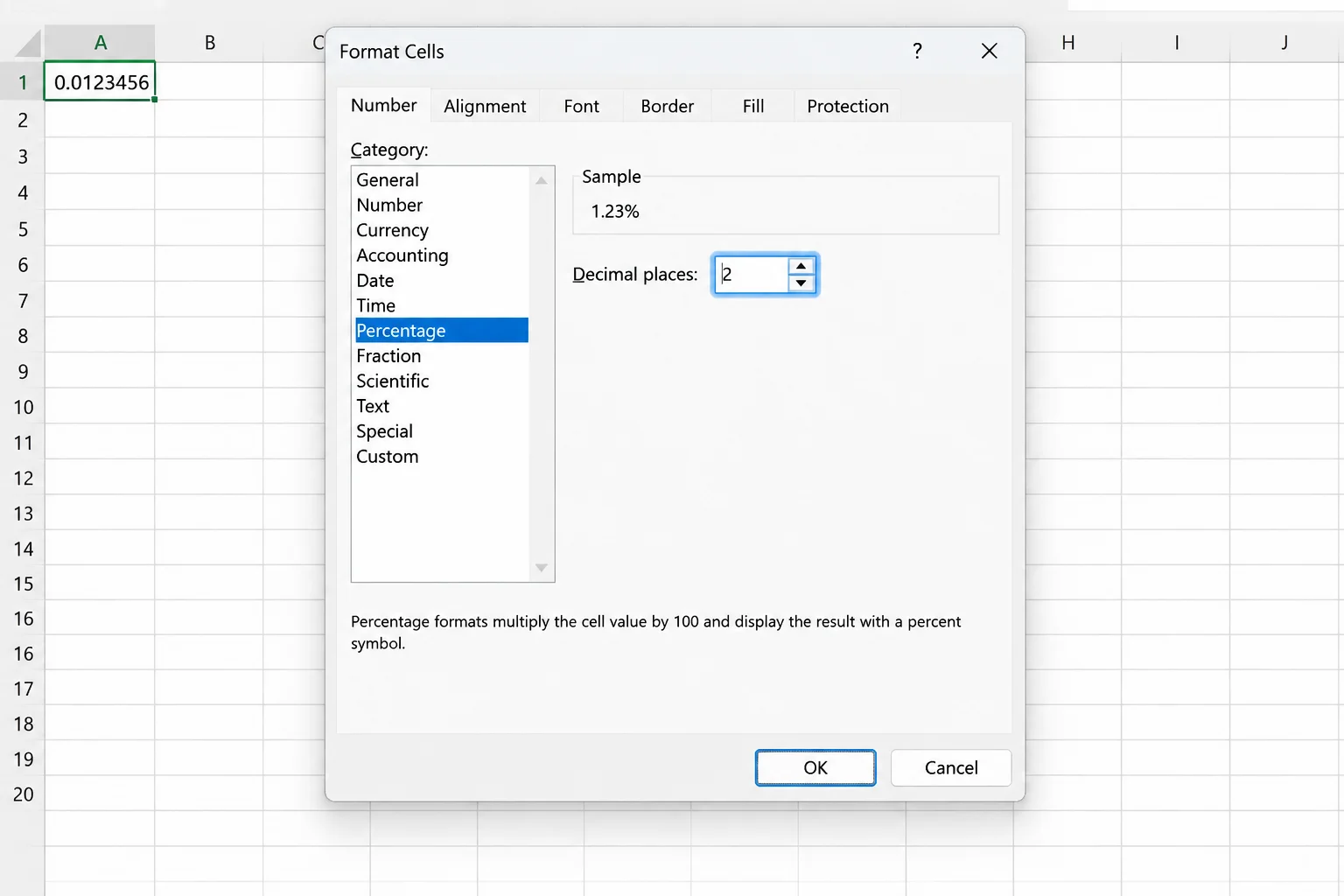Open the Fill tab

tap(752, 106)
